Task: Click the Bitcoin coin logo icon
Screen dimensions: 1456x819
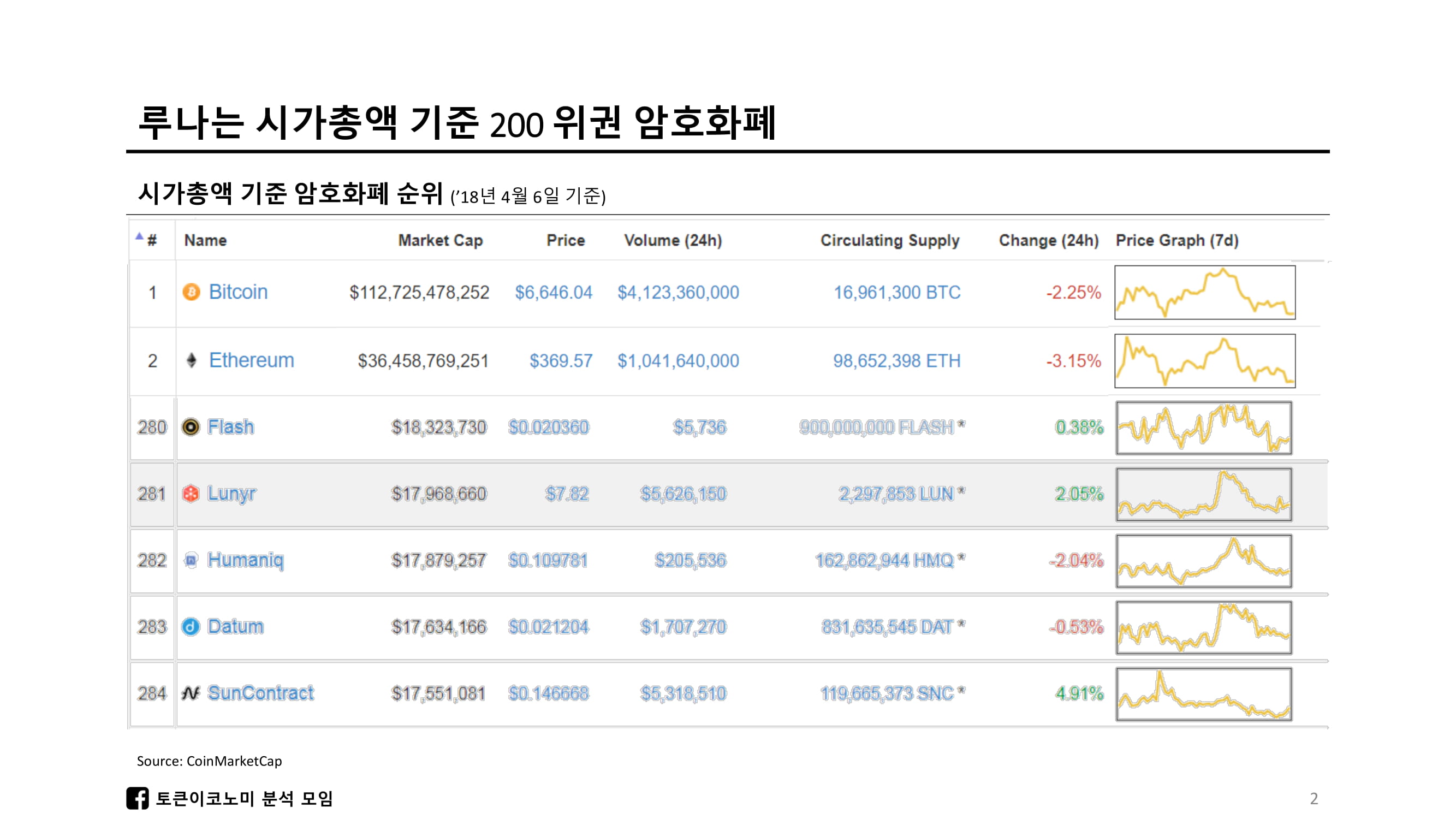Action: pos(192,292)
